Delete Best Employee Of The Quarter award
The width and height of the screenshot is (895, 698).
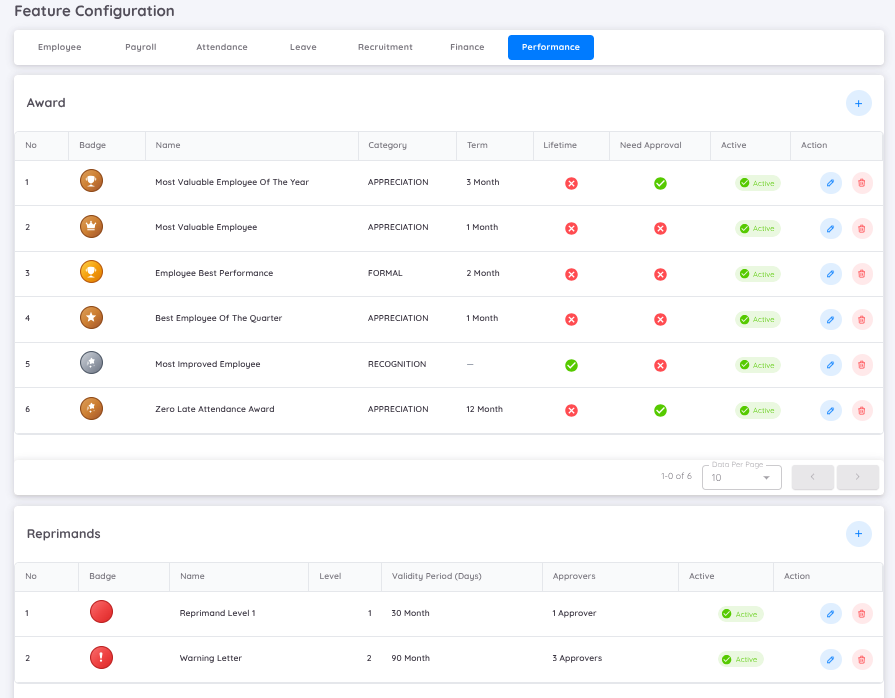[862, 320]
